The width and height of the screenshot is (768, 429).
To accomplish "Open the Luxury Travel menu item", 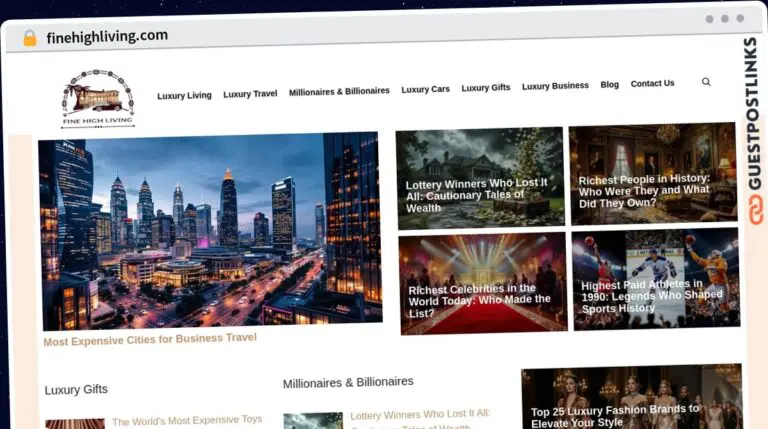I will [250, 94].
